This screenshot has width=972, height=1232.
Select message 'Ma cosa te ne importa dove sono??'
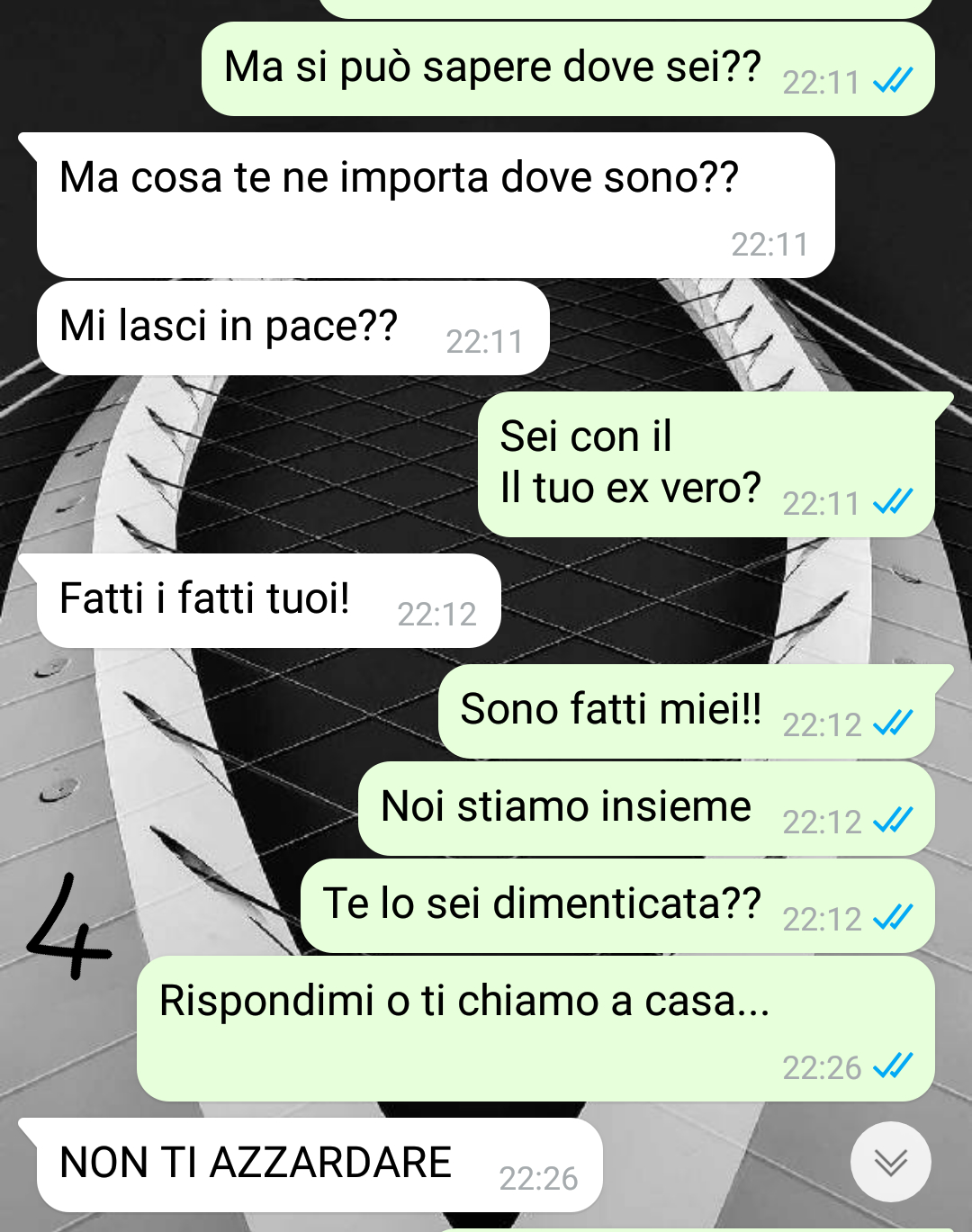click(x=436, y=205)
